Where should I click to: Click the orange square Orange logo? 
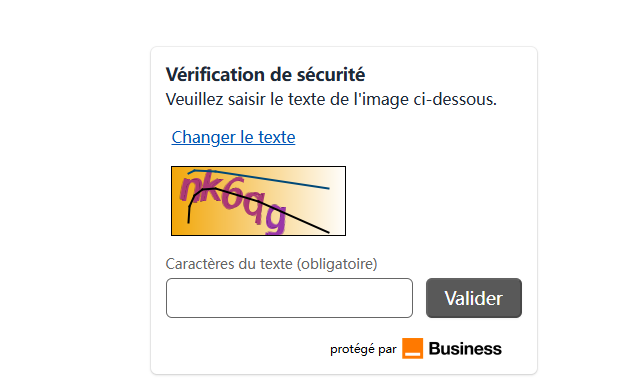[x=412, y=348]
